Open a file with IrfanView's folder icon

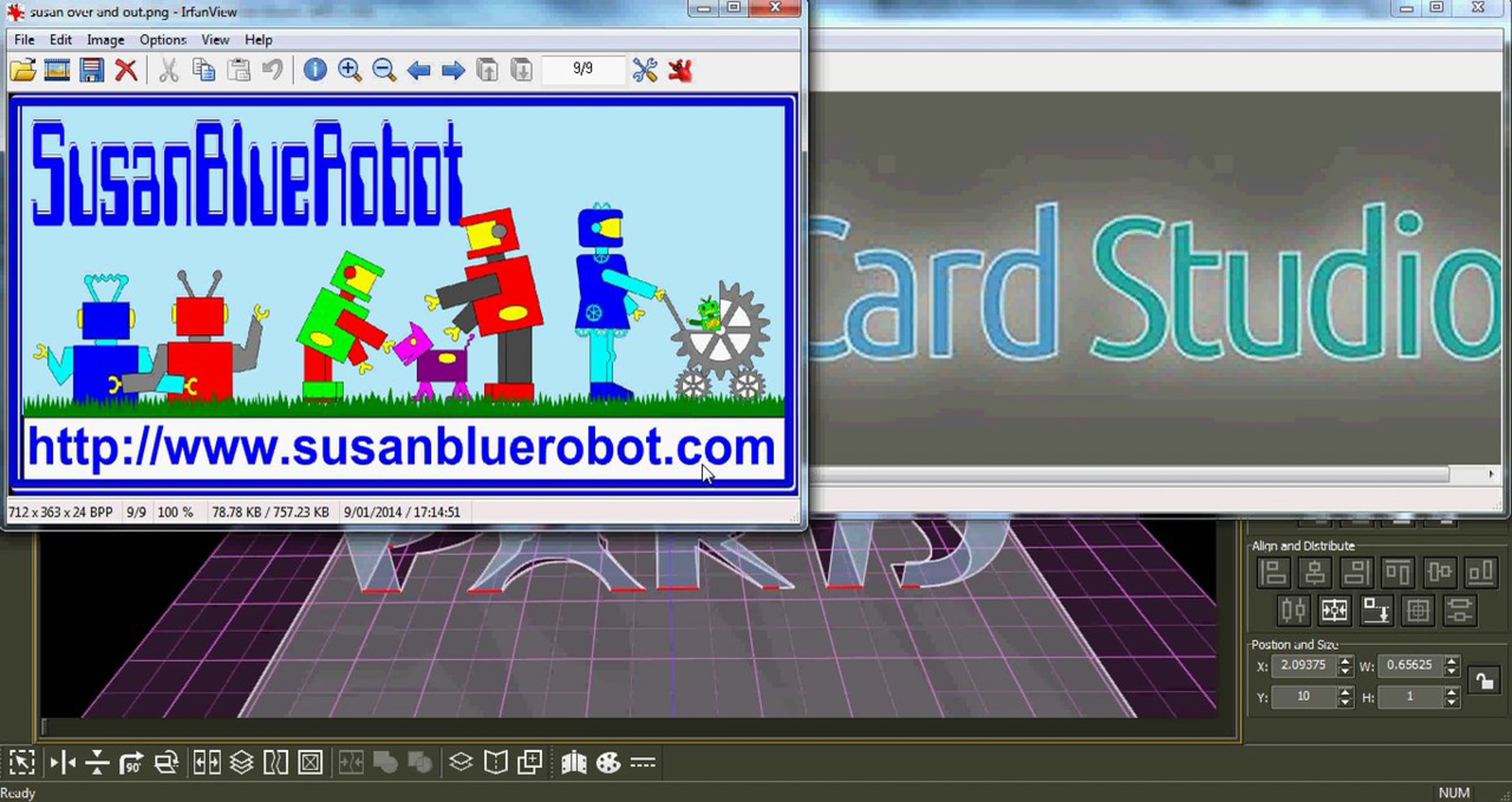(23, 70)
